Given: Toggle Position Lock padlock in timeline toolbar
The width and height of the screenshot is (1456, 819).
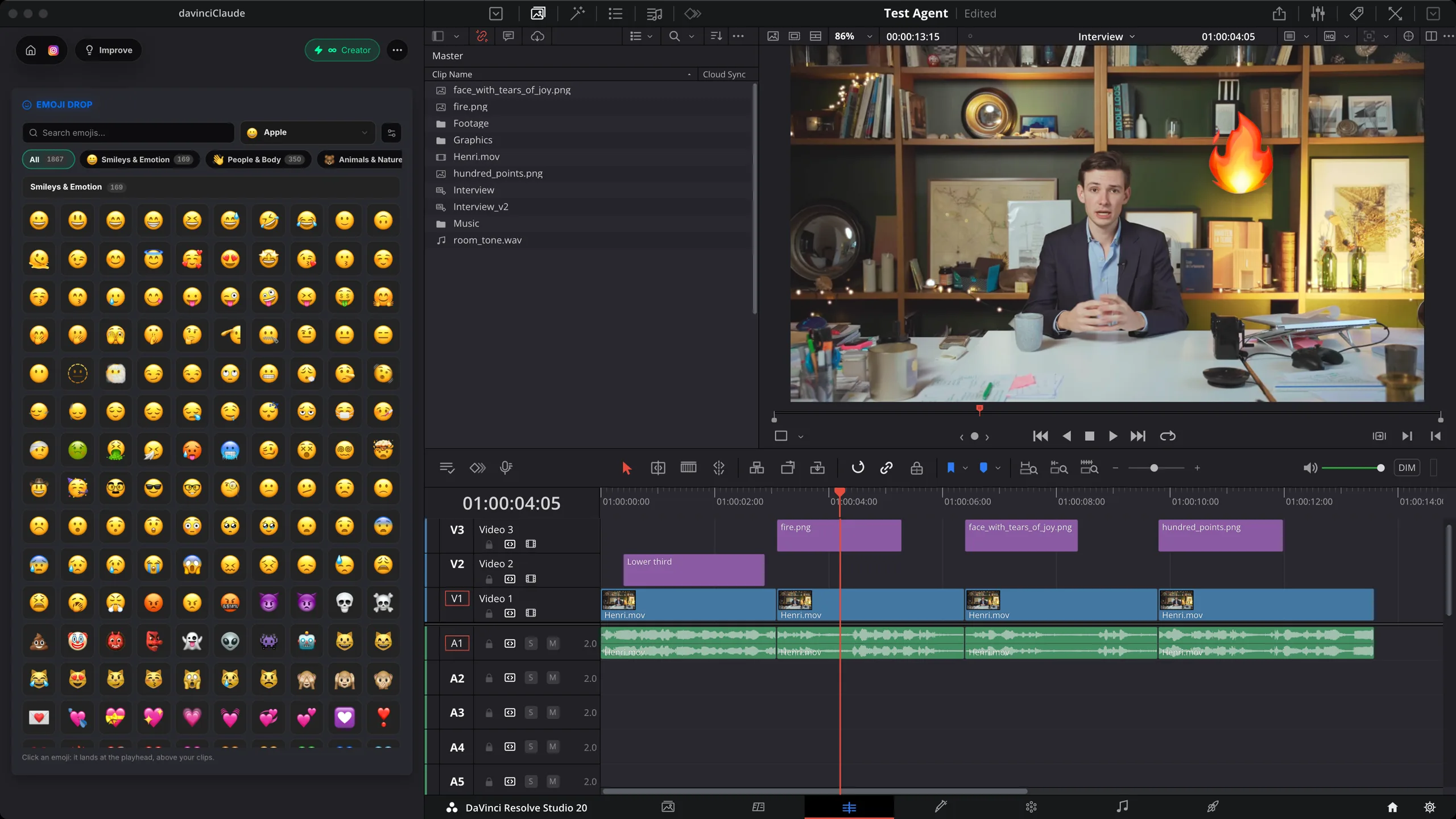Looking at the screenshot, I should (x=917, y=468).
